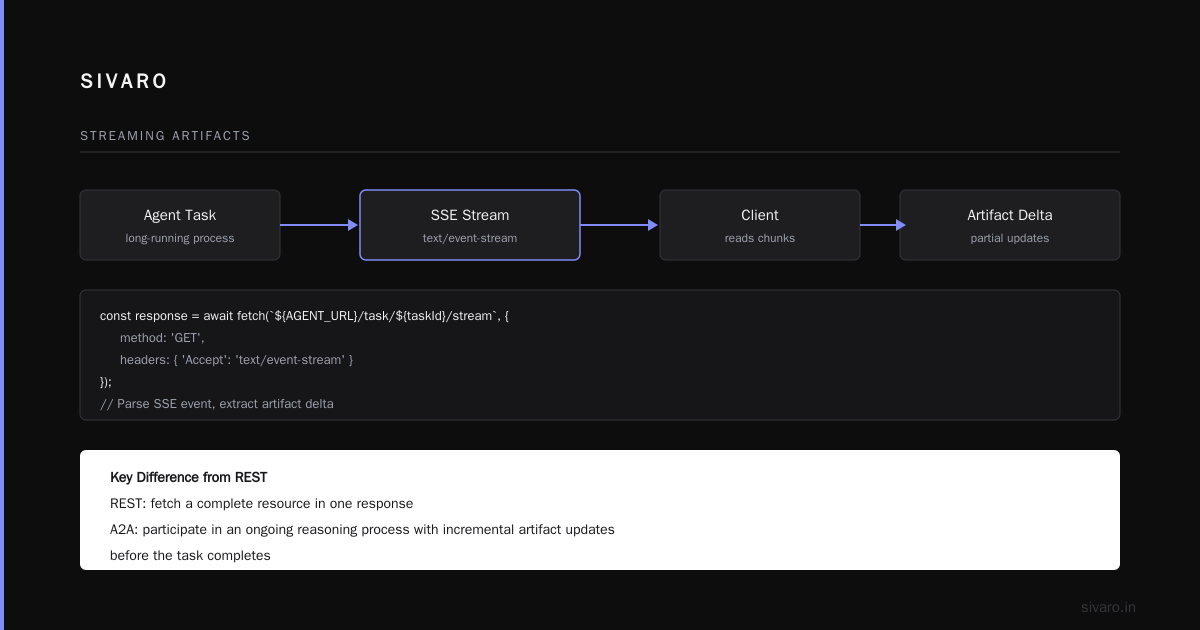Click the 'long-running process' caption
The width and height of the screenshot is (1200, 630).
pos(180,239)
